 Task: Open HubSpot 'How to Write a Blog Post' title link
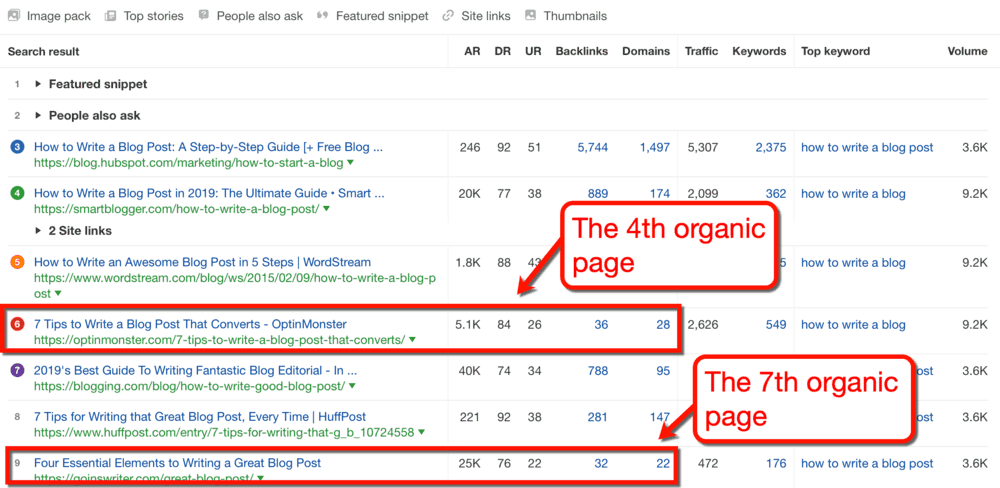(209, 147)
